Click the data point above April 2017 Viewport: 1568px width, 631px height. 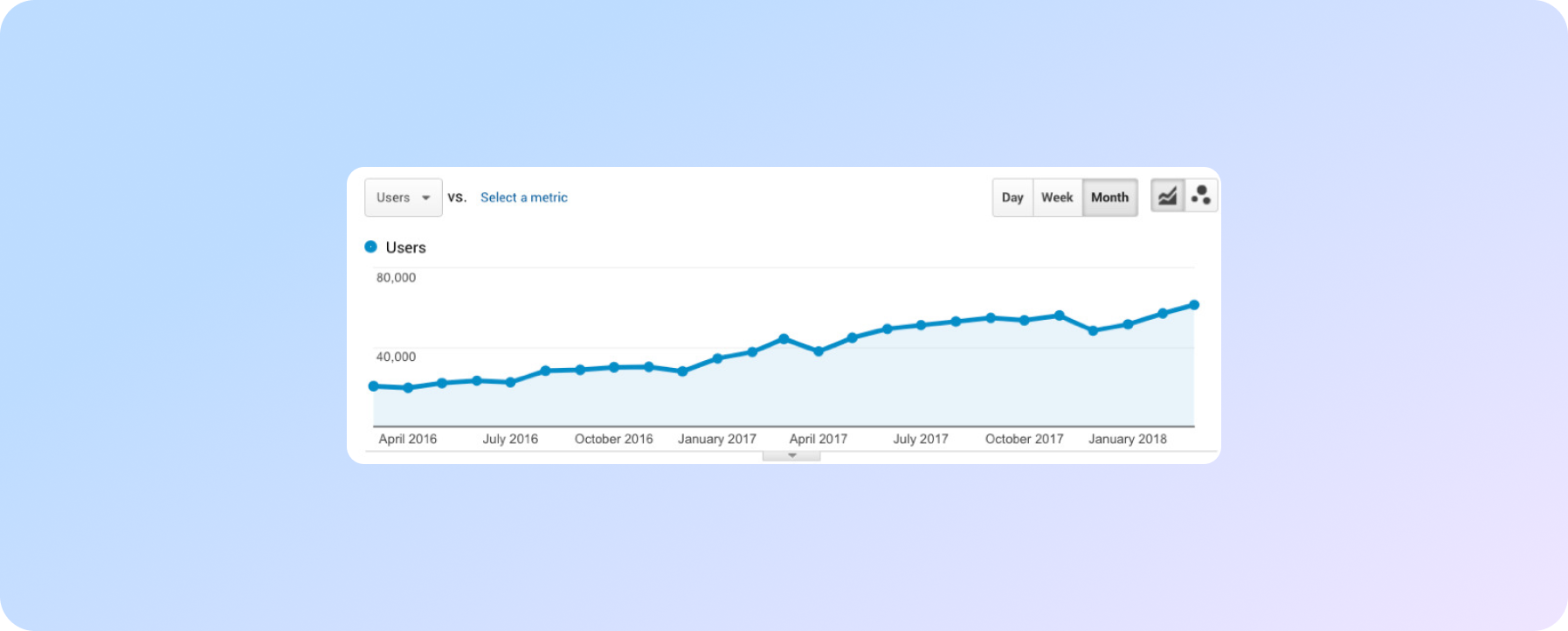[819, 351]
